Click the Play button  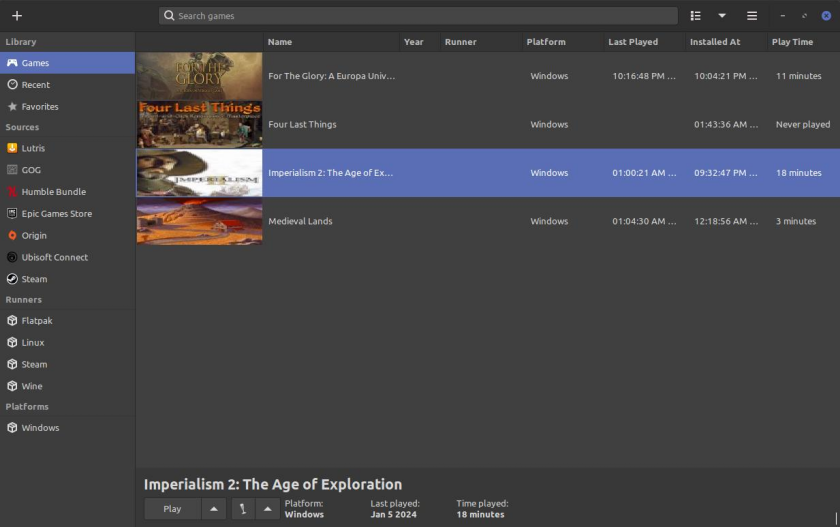coord(172,509)
